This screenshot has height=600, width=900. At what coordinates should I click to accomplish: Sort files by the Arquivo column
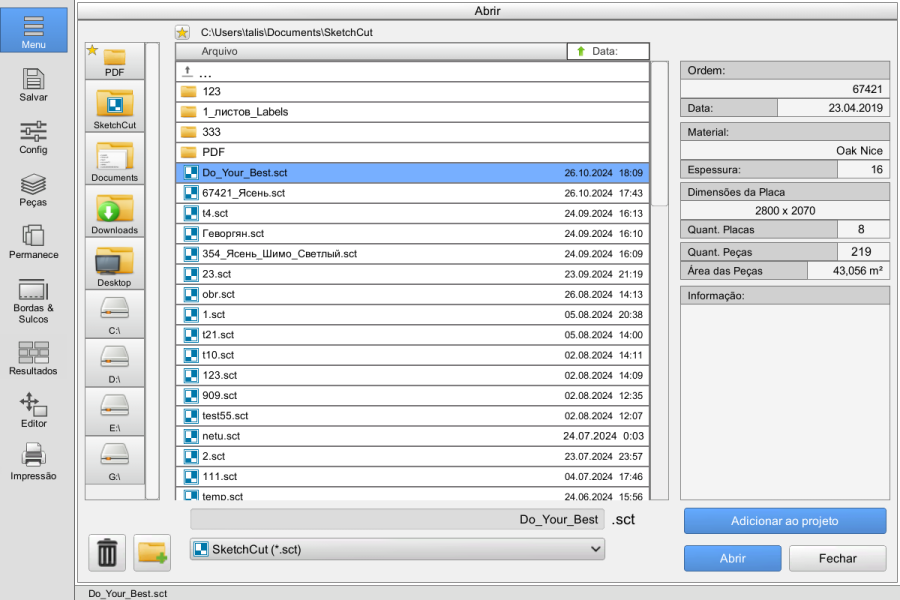coord(371,51)
